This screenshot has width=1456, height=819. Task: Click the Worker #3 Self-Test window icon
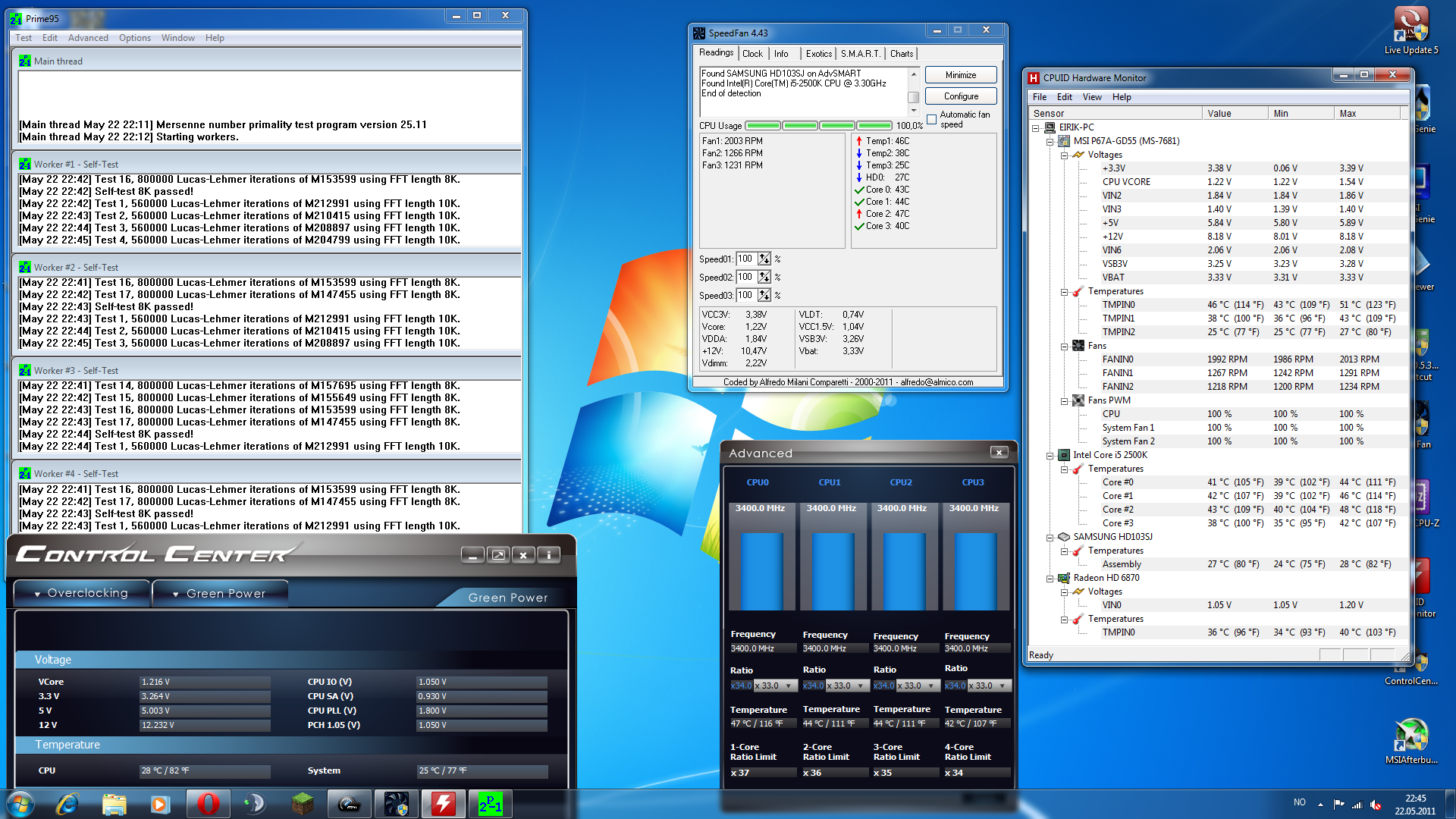[x=25, y=370]
